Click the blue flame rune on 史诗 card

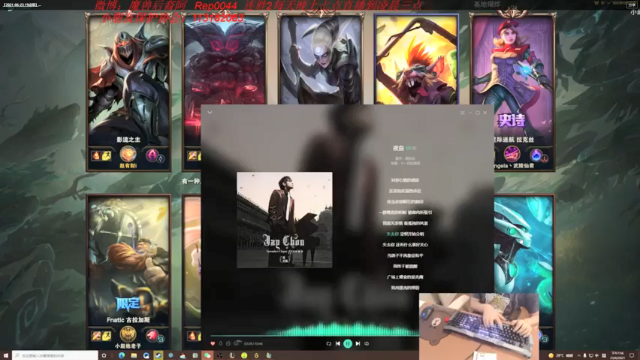[x=536, y=155]
